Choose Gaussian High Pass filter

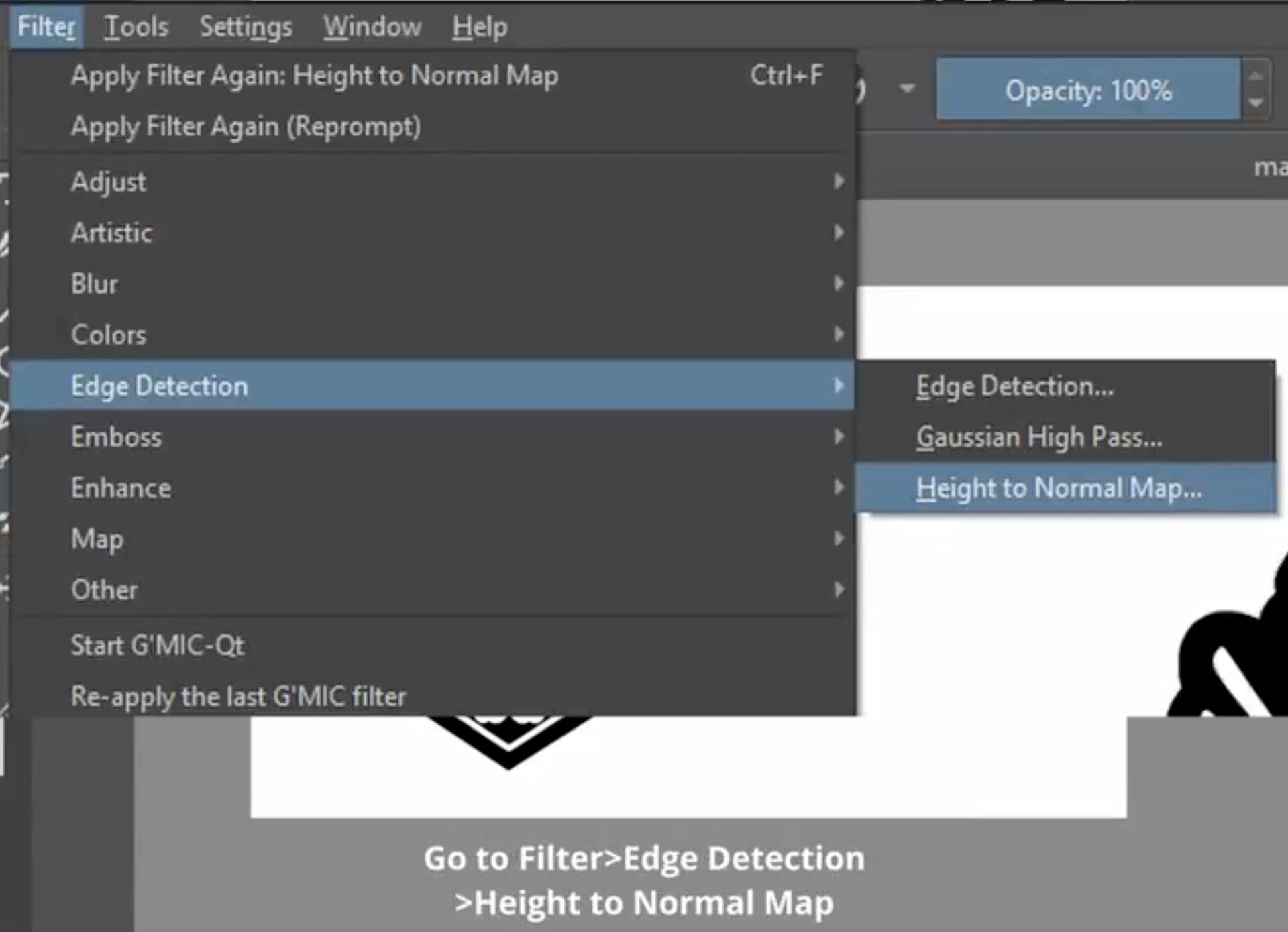click(x=1038, y=437)
